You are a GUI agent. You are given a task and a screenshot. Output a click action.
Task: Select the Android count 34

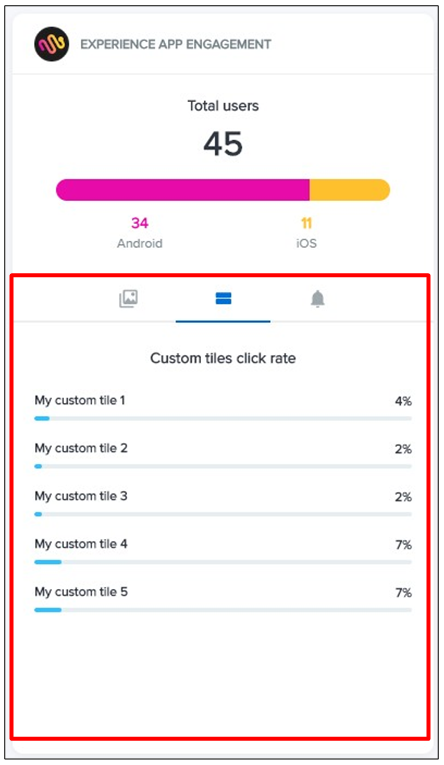click(x=140, y=223)
